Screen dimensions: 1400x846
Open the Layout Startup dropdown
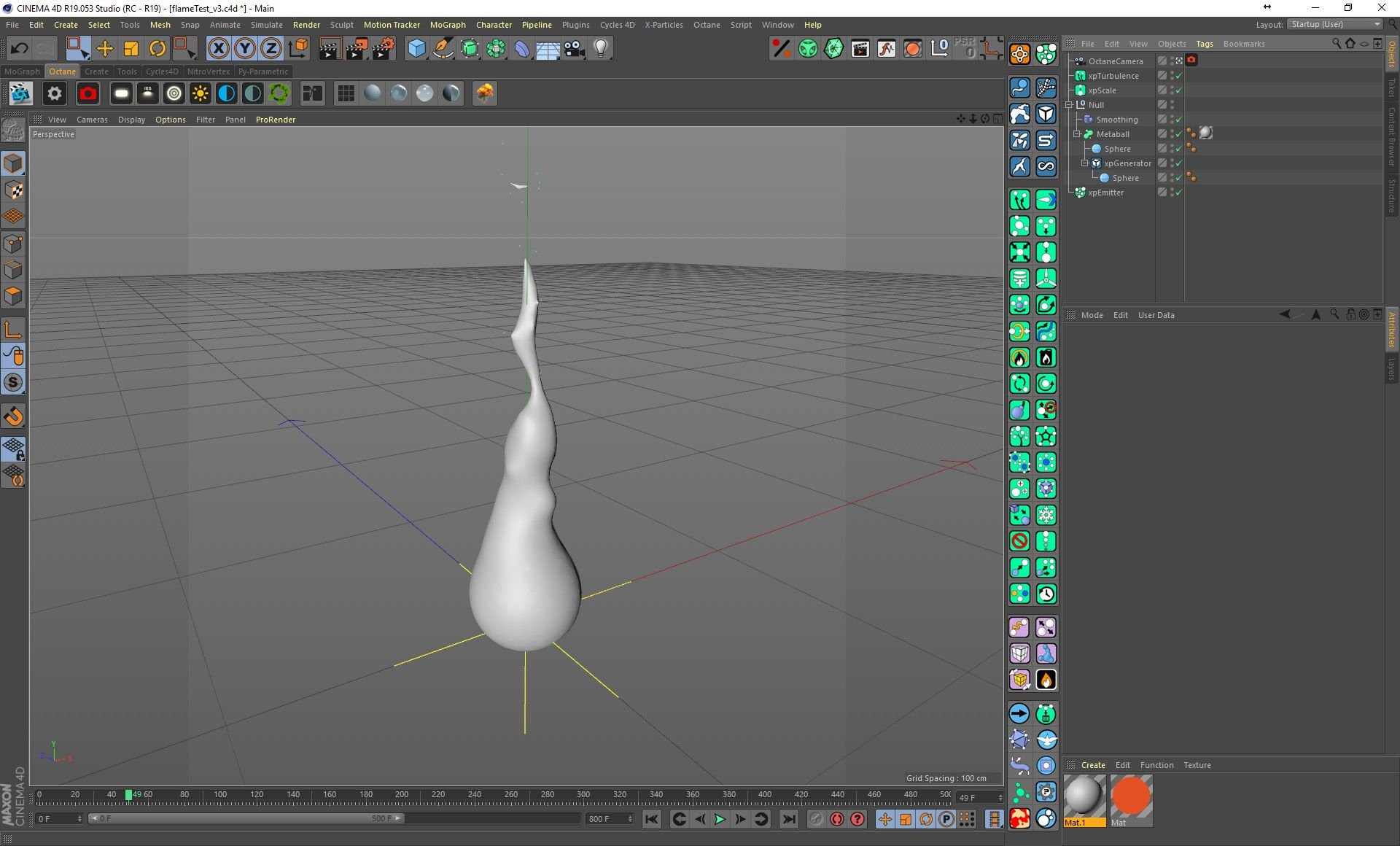coord(1334,24)
